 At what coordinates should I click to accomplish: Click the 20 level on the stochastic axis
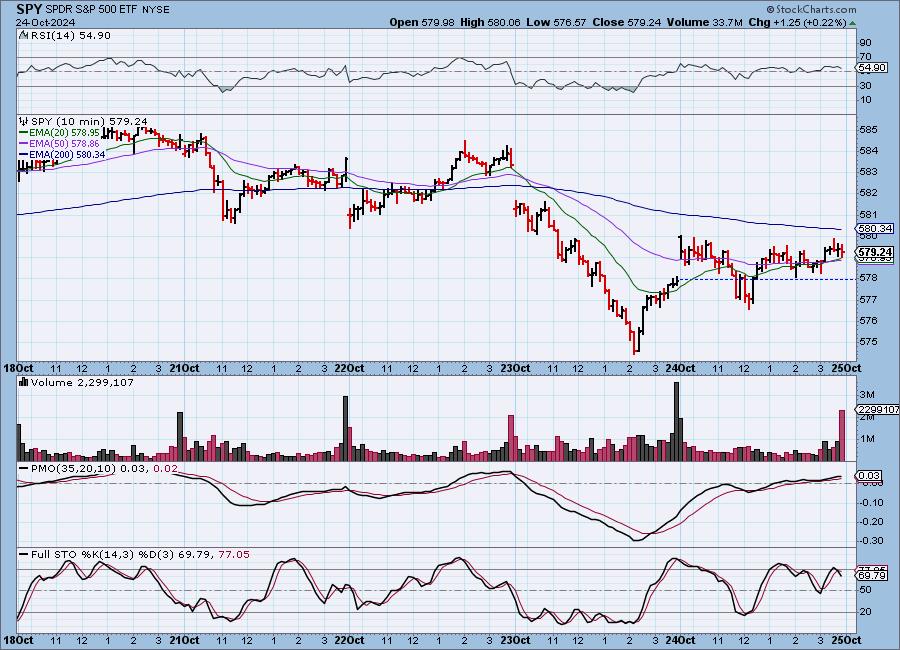click(x=865, y=612)
